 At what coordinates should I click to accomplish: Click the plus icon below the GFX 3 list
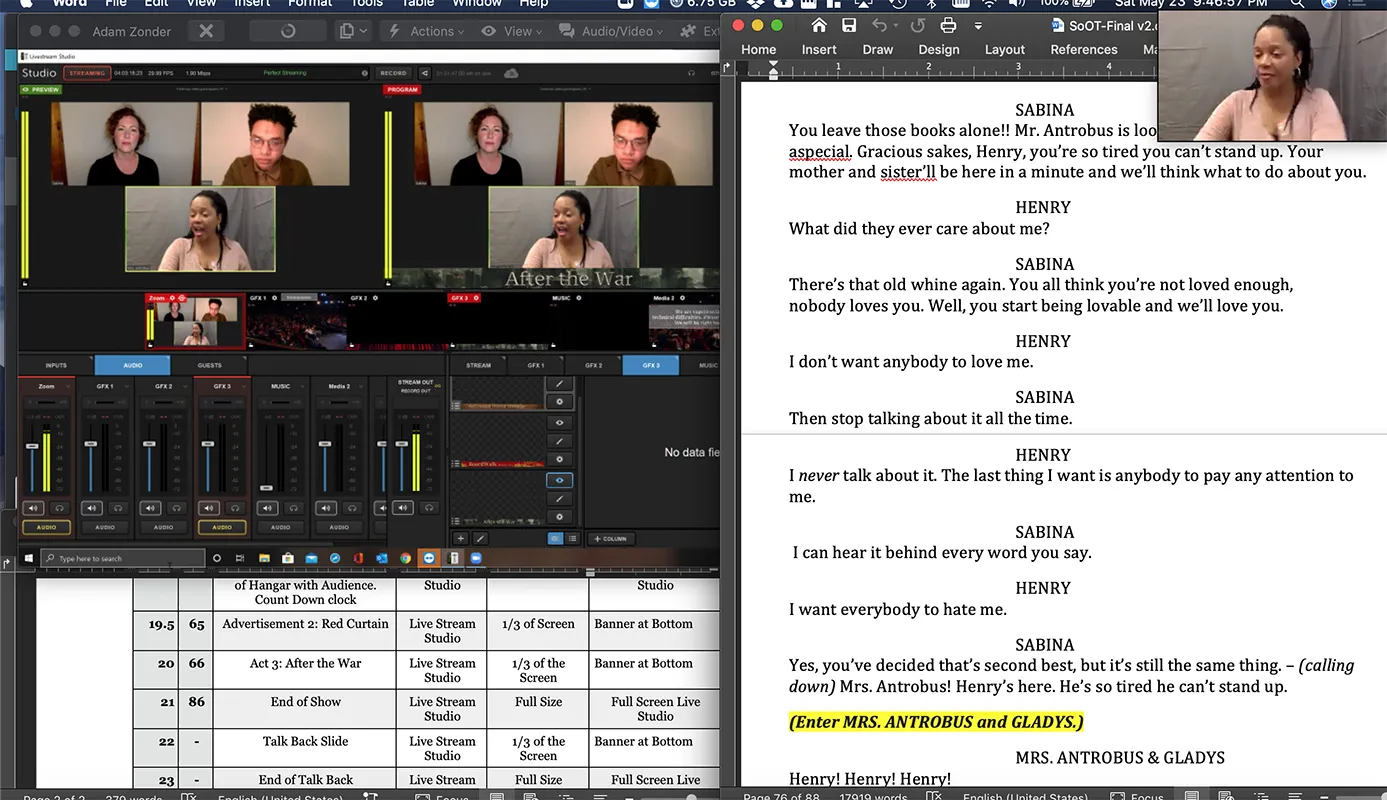click(x=461, y=538)
